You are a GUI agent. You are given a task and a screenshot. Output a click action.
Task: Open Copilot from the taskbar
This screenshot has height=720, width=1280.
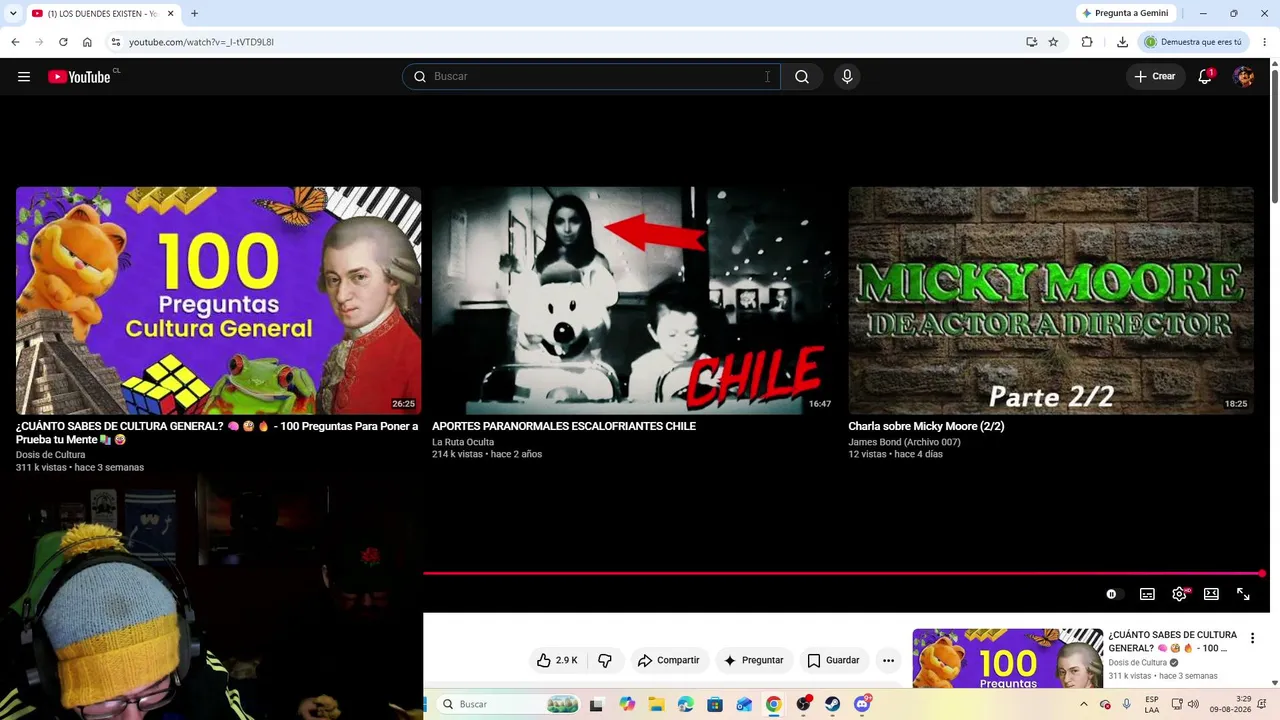coord(627,704)
